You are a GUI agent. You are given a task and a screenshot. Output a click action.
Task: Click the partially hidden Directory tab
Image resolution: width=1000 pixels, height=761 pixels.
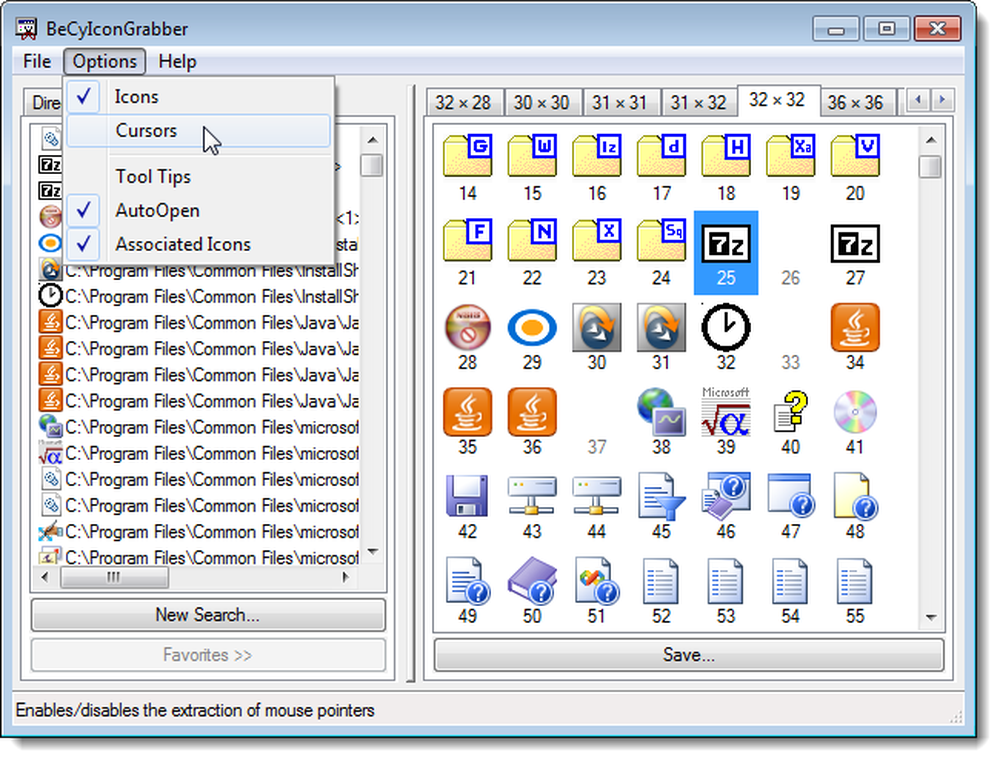tap(45, 103)
